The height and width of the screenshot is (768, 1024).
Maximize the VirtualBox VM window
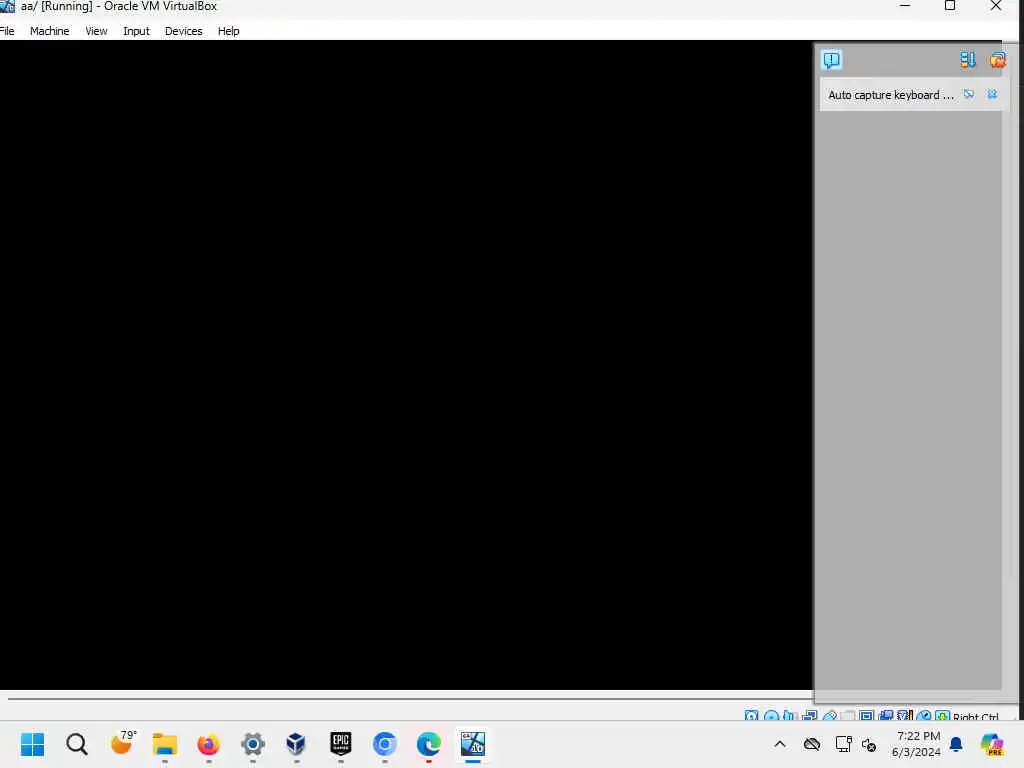pyautogui.click(x=950, y=6)
